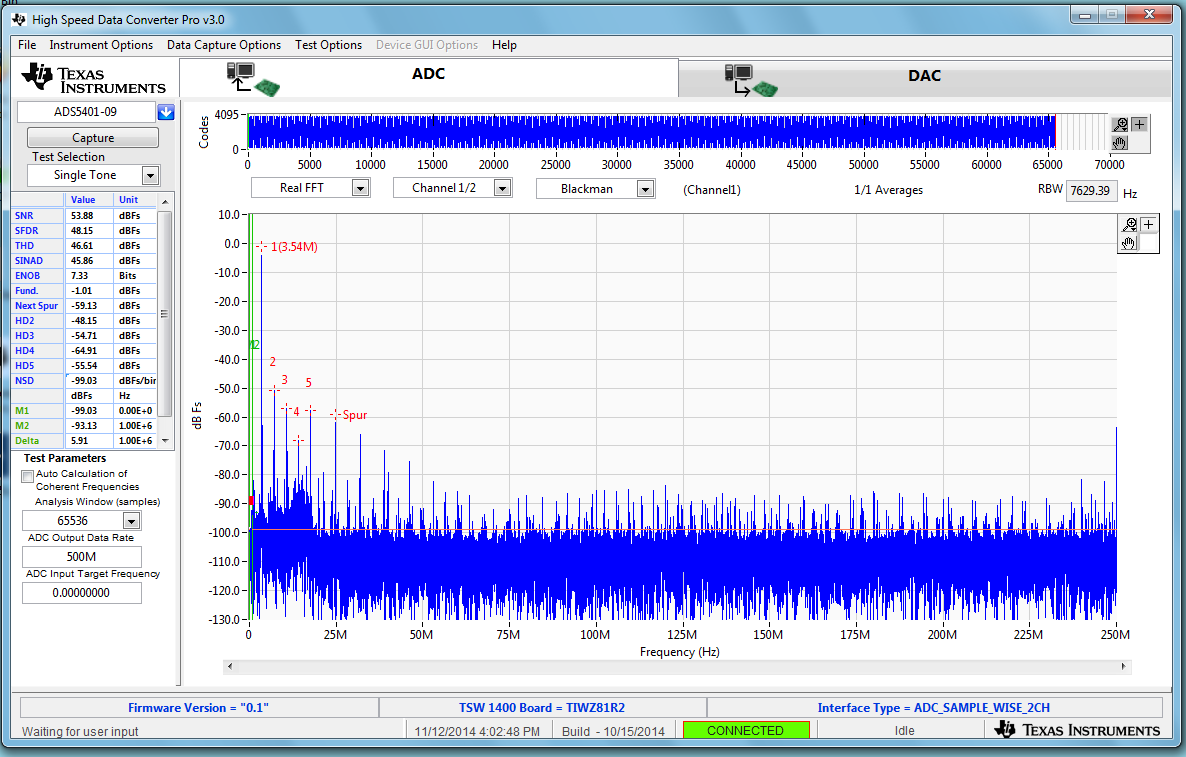Click the Next Spur row label

(x=36, y=306)
